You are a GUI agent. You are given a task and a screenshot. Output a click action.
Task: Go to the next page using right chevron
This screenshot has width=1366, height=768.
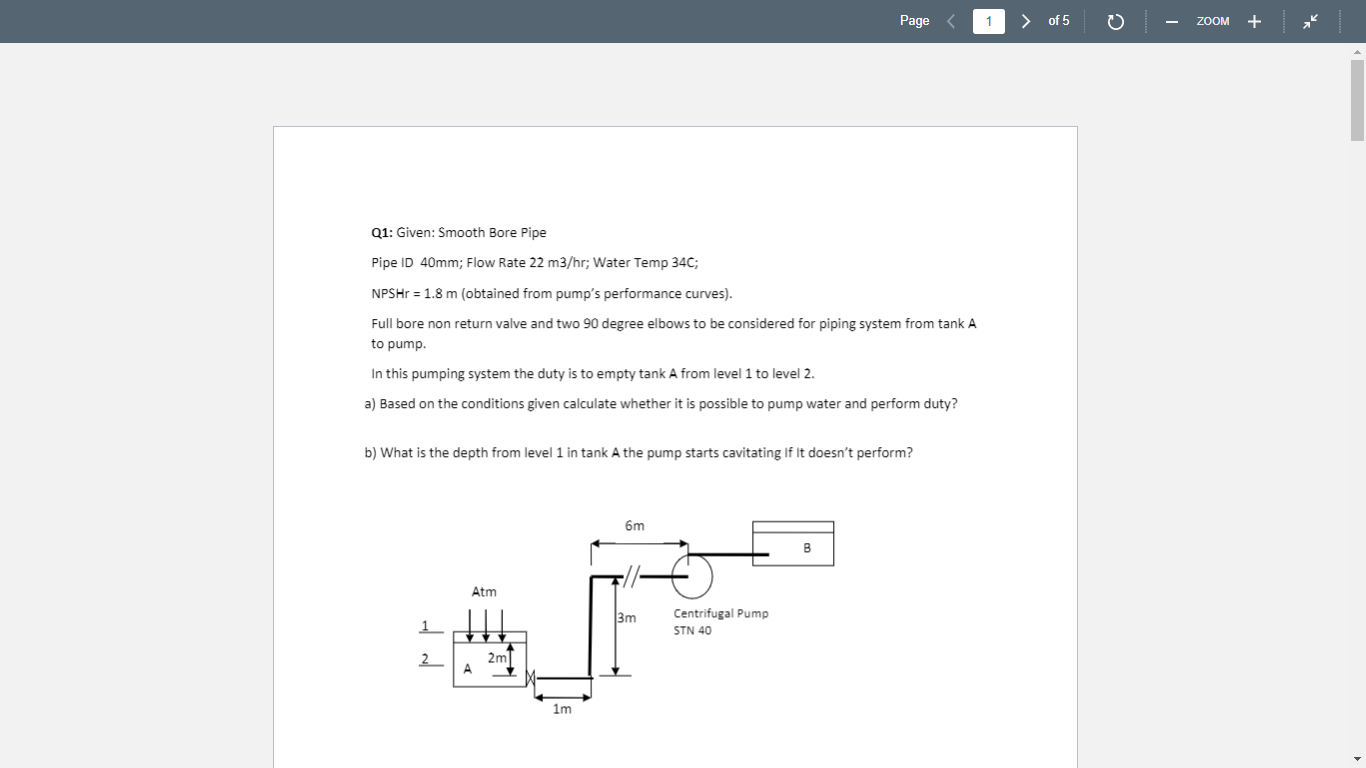(x=1025, y=20)
